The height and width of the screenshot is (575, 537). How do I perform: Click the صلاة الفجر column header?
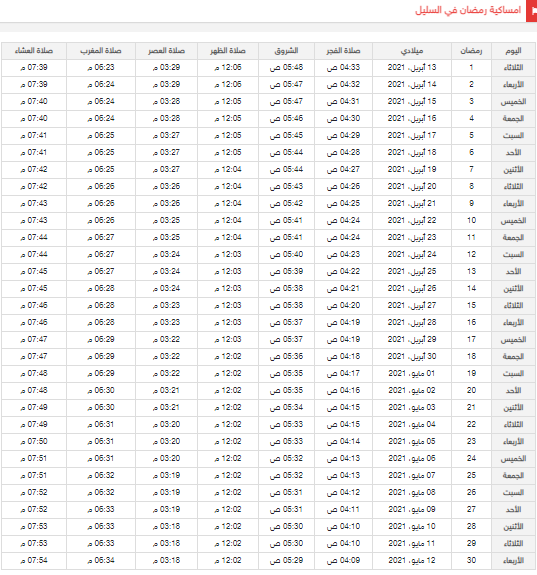(343, 51)
